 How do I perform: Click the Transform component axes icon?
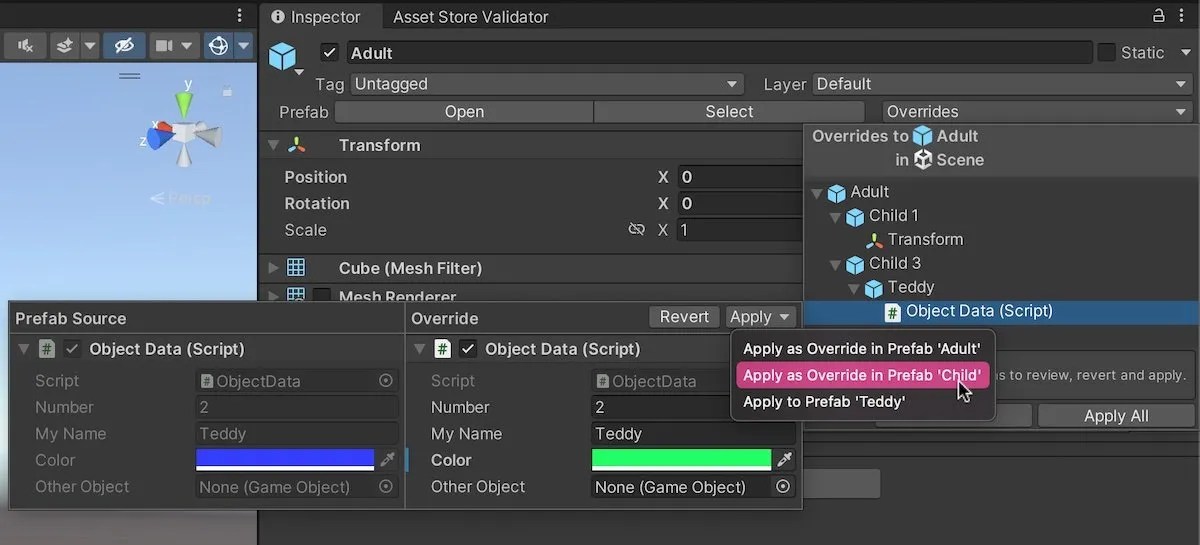coord(297,145)
